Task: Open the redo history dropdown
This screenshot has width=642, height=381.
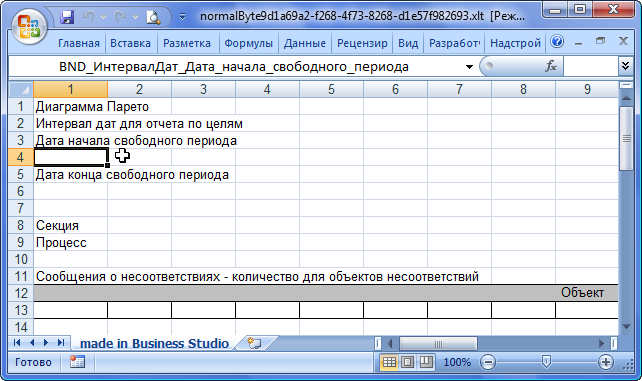Action: tap(135, 17)
